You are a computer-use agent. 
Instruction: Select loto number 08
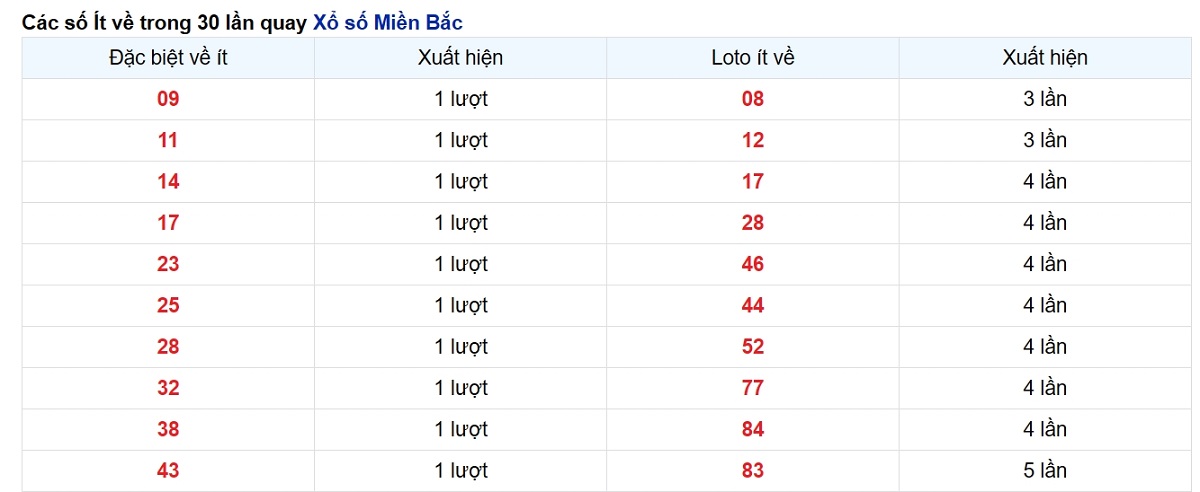[753, 99]
